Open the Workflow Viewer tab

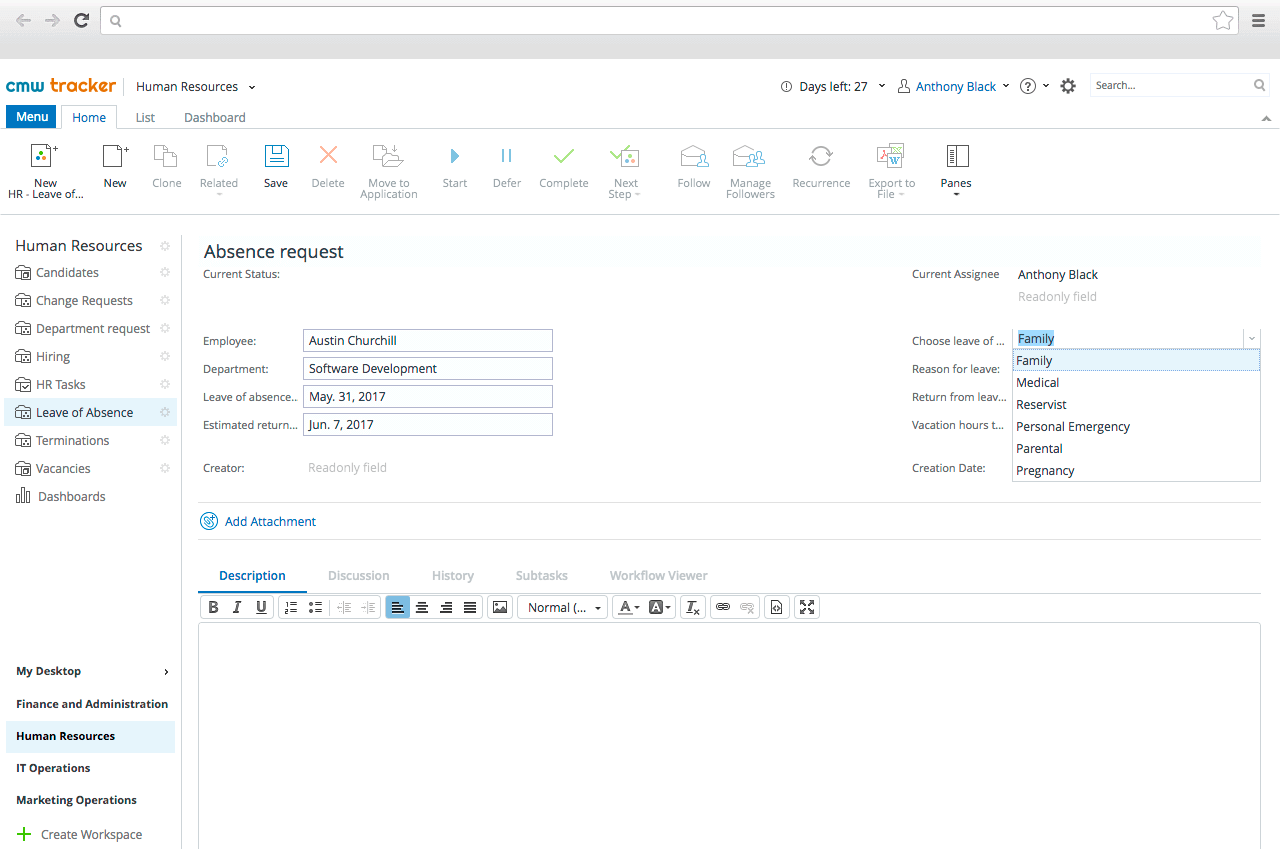(x=658, y=576)
